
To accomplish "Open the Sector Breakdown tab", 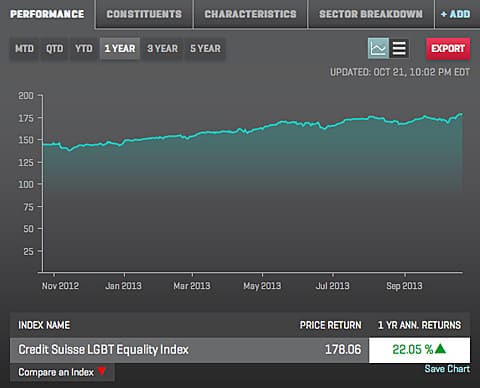I will point(371,14).
